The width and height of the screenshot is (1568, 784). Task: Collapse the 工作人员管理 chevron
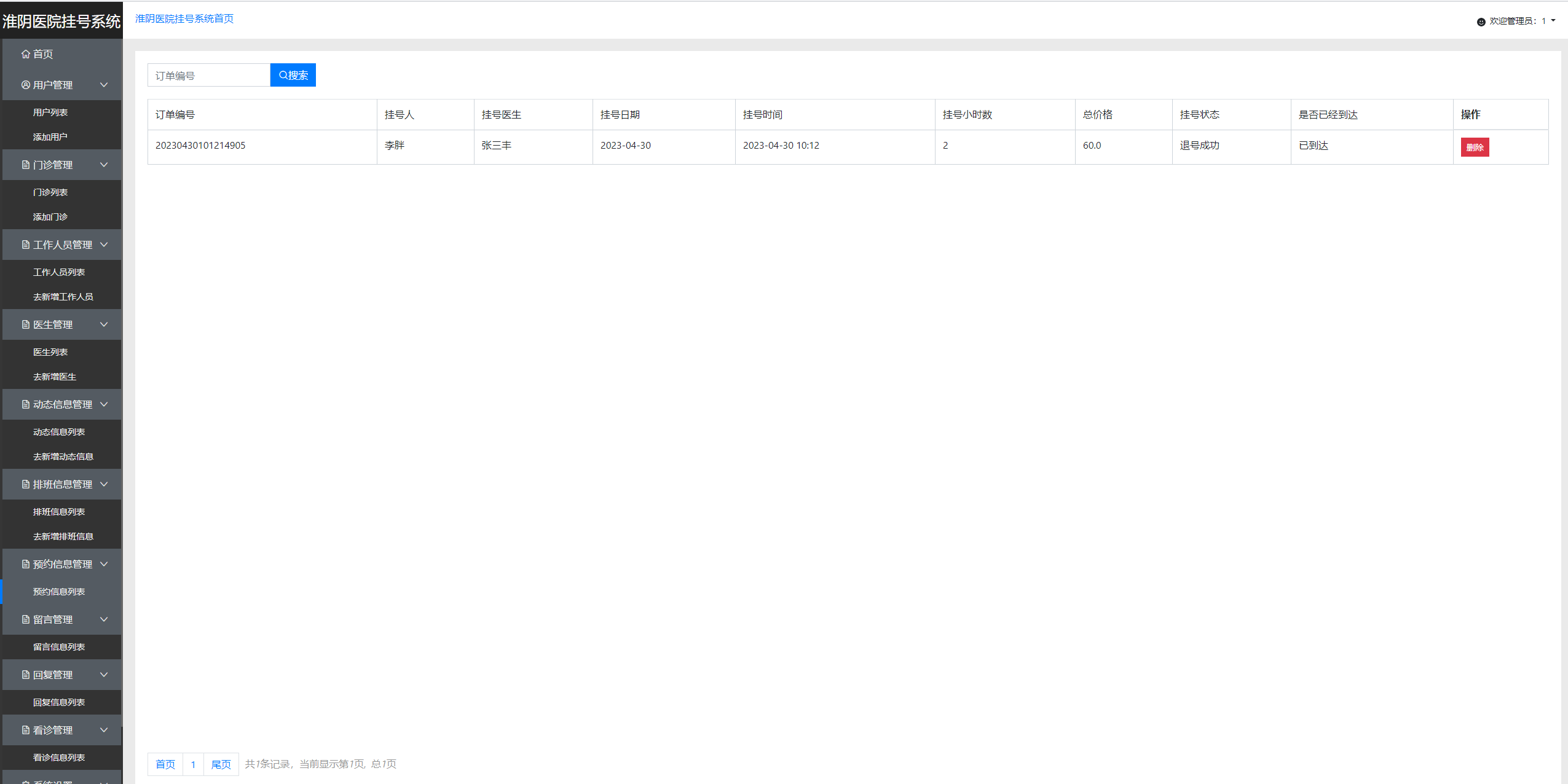(x=104, y=245)
